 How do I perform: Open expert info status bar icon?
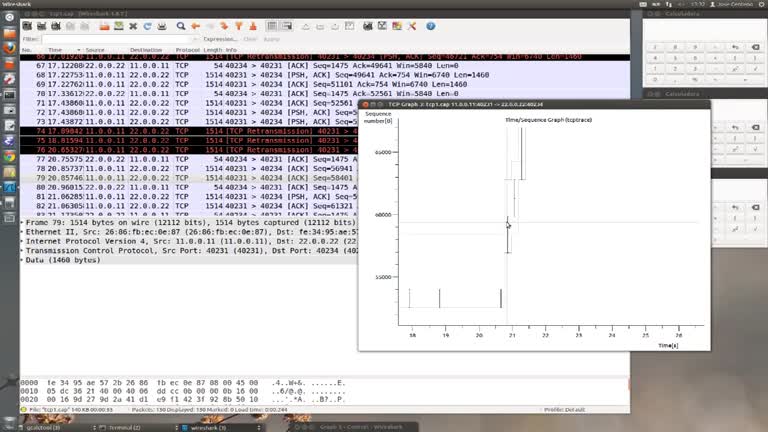tap(24, 409)
